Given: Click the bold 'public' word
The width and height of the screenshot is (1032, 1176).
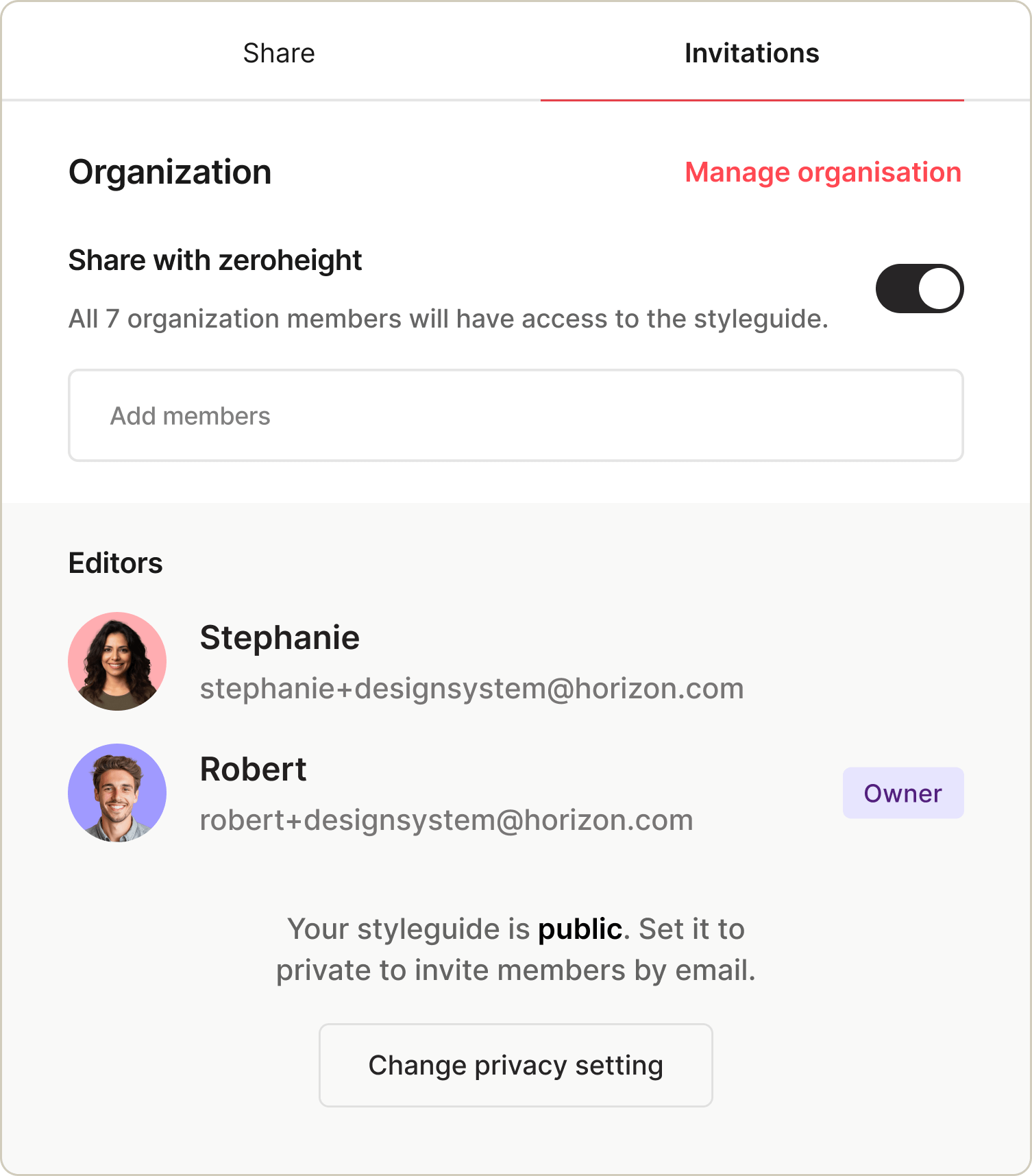Looking at the screenshot, I should 580,929.
